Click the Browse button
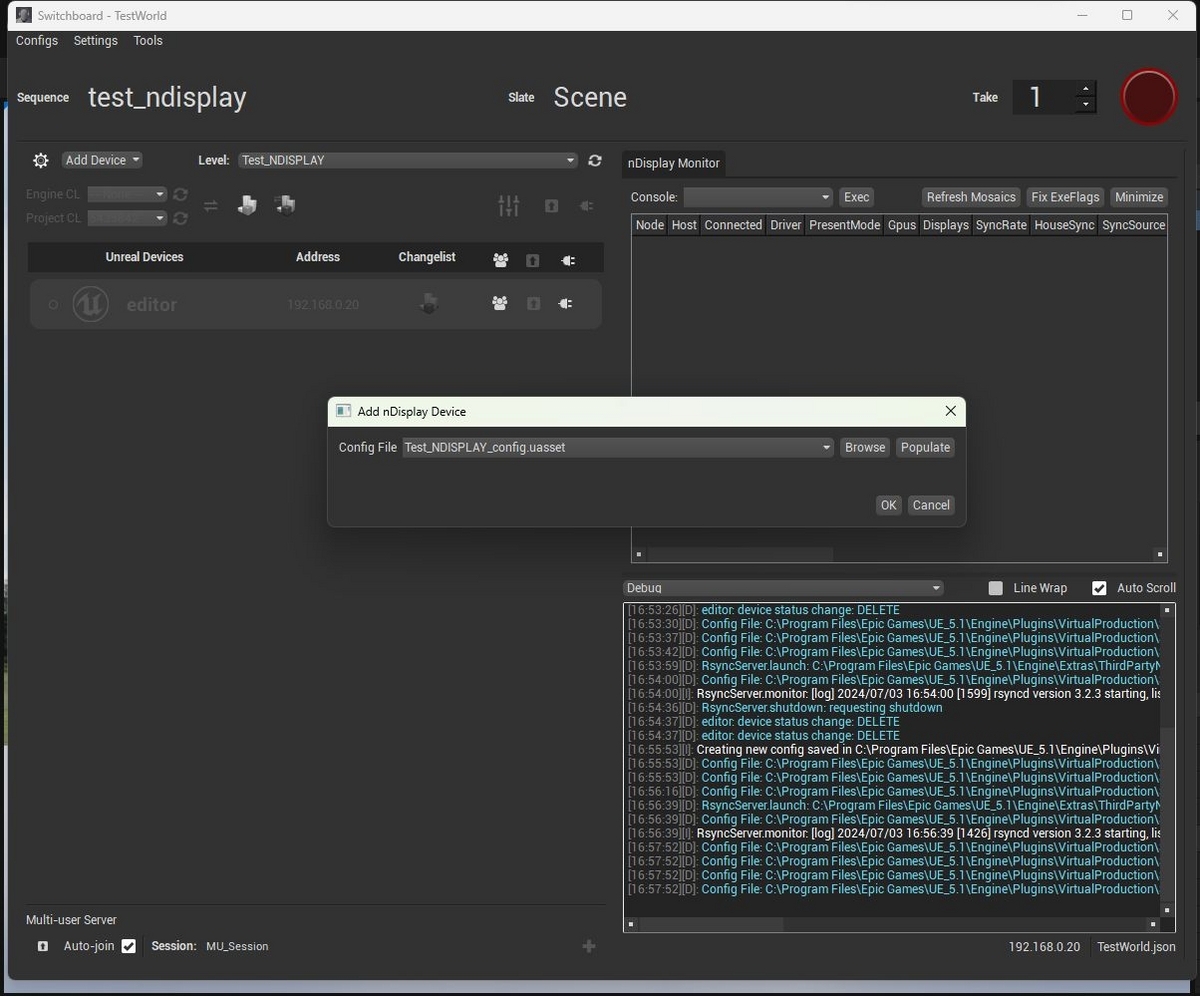This screenshot has height=996, width=1200. click(865, 447)
